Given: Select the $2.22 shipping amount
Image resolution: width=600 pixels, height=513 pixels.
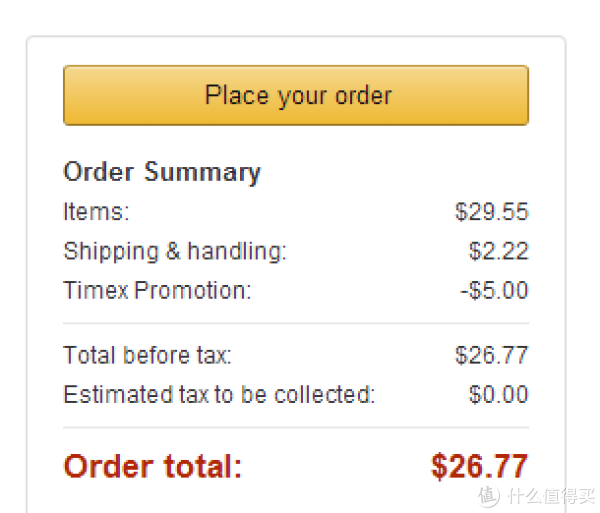Looking at the screenshot, I should coord(499,251).
